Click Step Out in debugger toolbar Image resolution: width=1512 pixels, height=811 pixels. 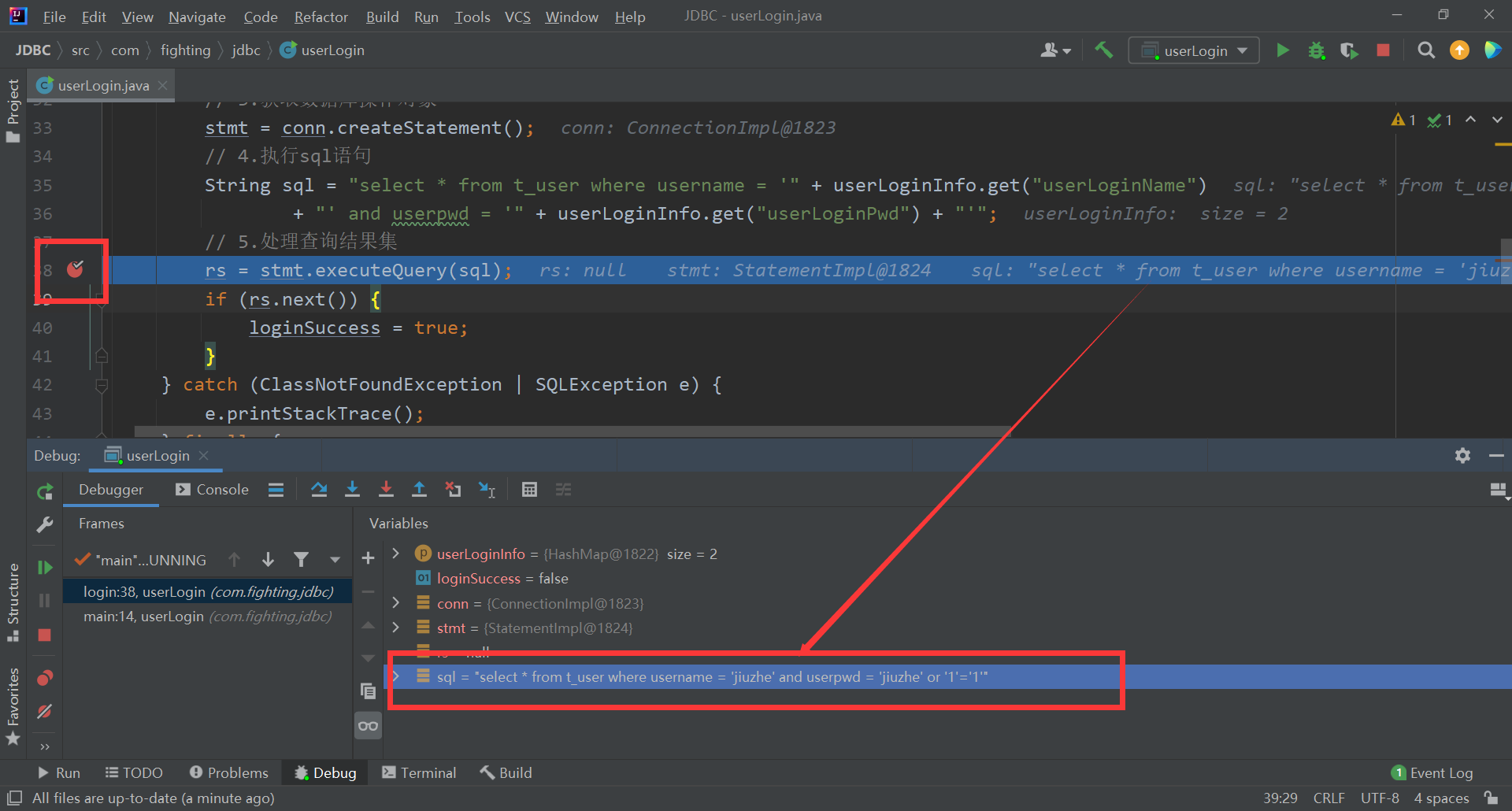pos(419,490)
